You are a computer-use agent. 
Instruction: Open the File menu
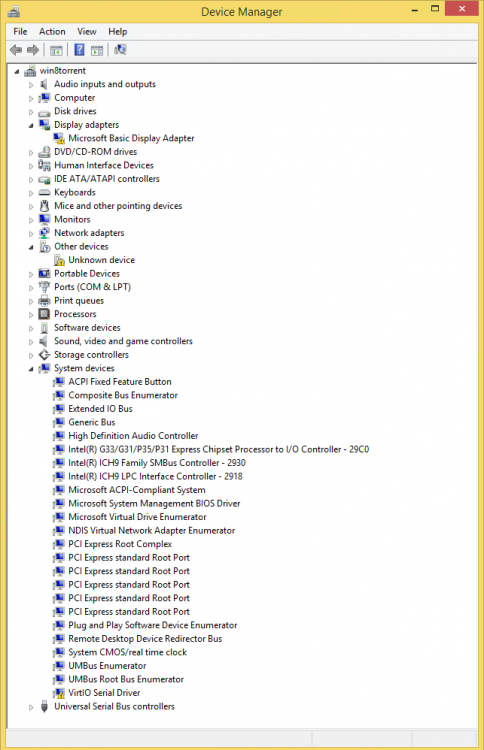coord(20,32)
